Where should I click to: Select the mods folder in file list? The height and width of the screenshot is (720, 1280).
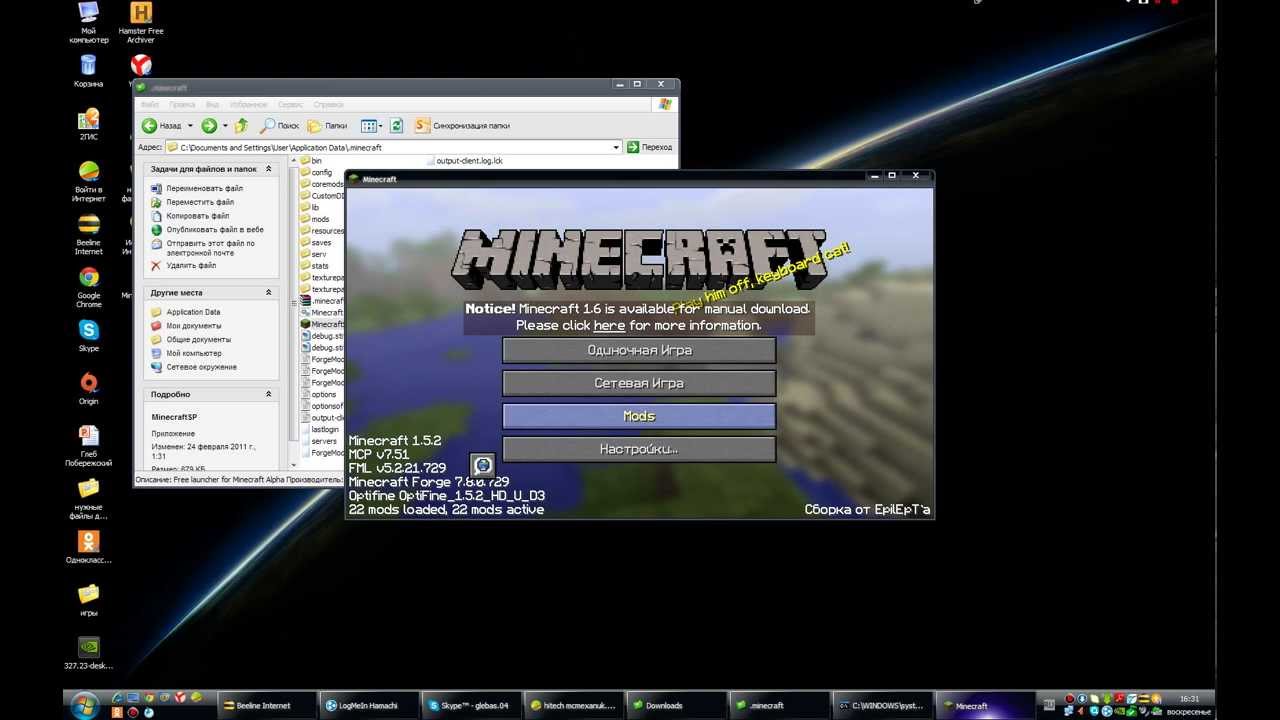(x=316, y=219)
